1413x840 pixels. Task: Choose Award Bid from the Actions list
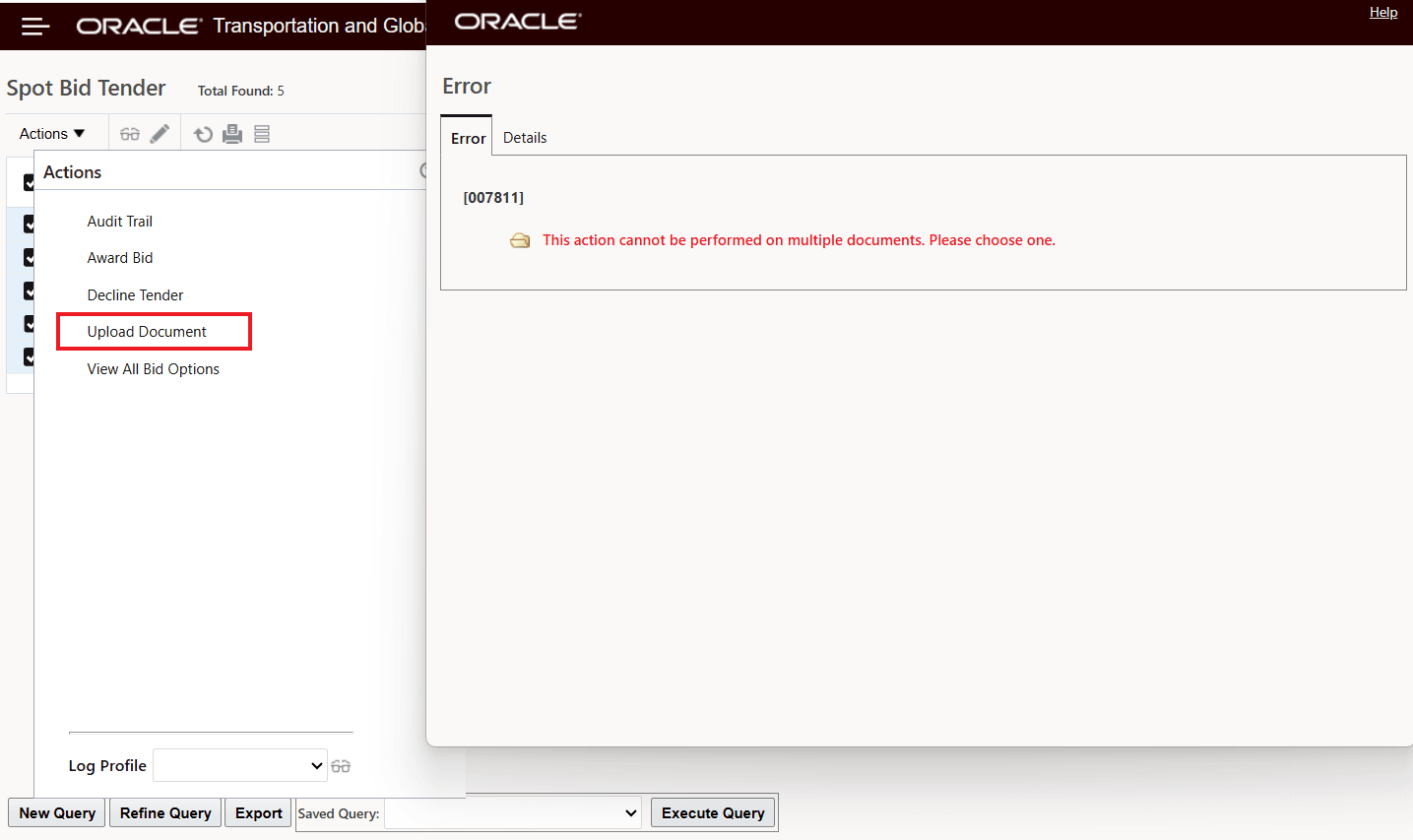click(120, 258)
